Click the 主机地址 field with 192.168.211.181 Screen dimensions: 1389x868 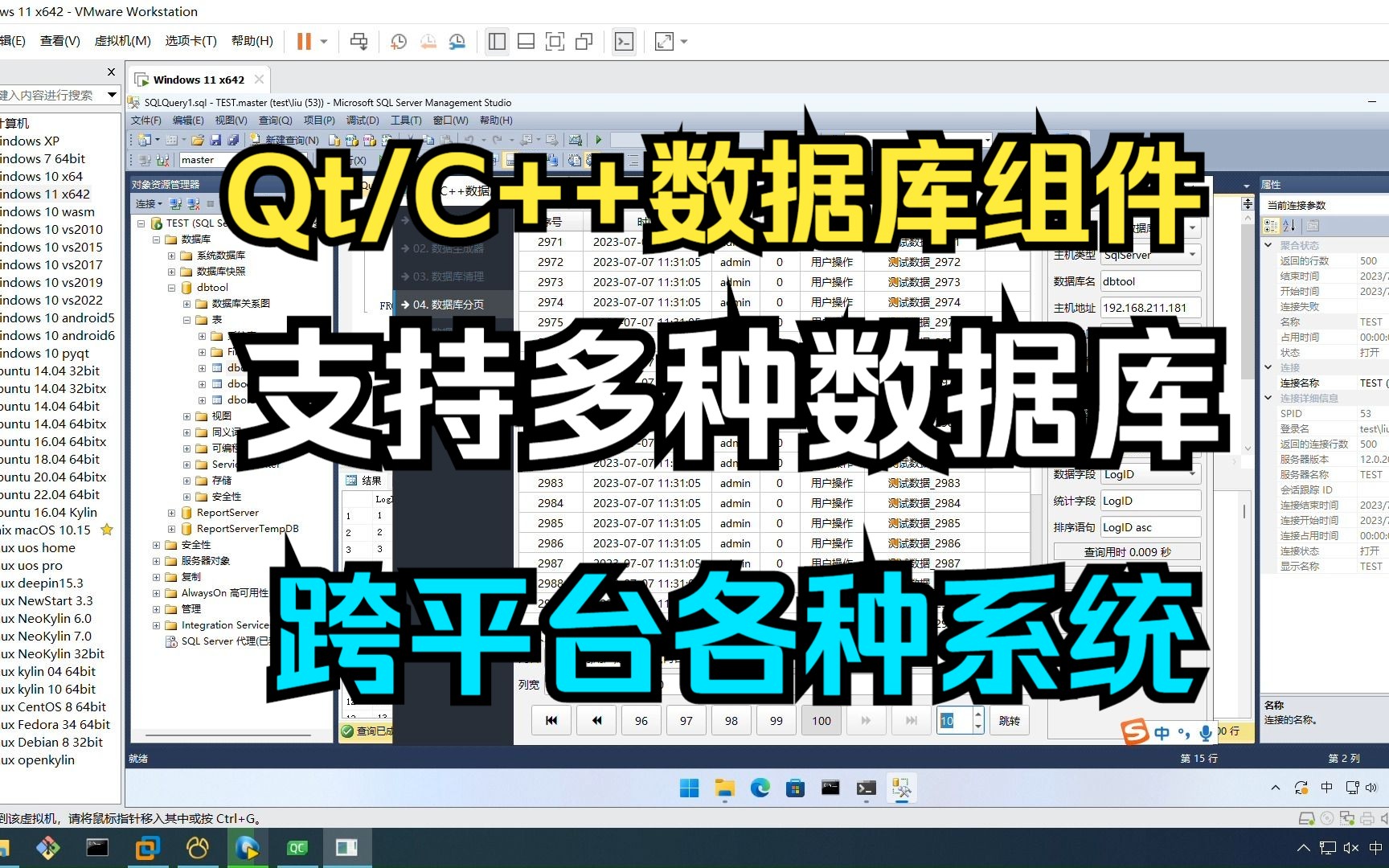1150,308
